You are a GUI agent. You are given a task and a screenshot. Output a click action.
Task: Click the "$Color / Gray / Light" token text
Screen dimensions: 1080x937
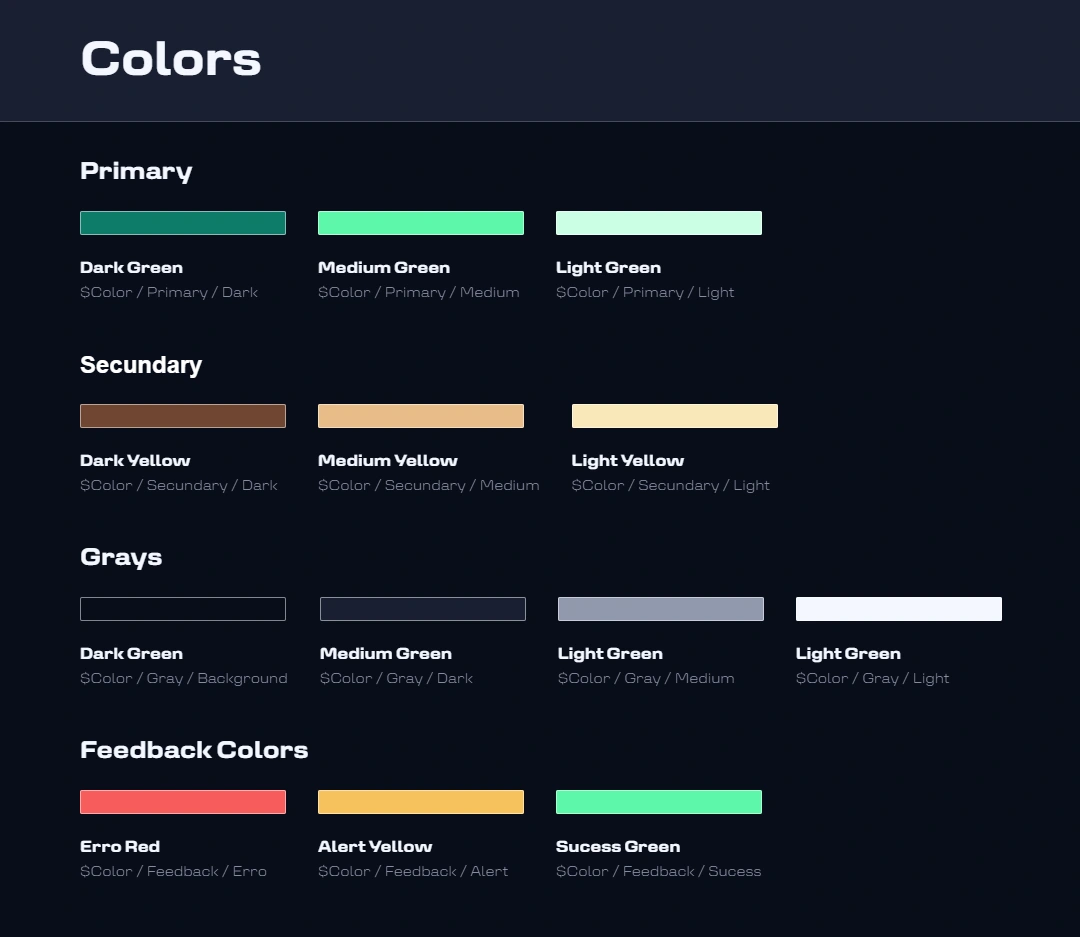873,678
